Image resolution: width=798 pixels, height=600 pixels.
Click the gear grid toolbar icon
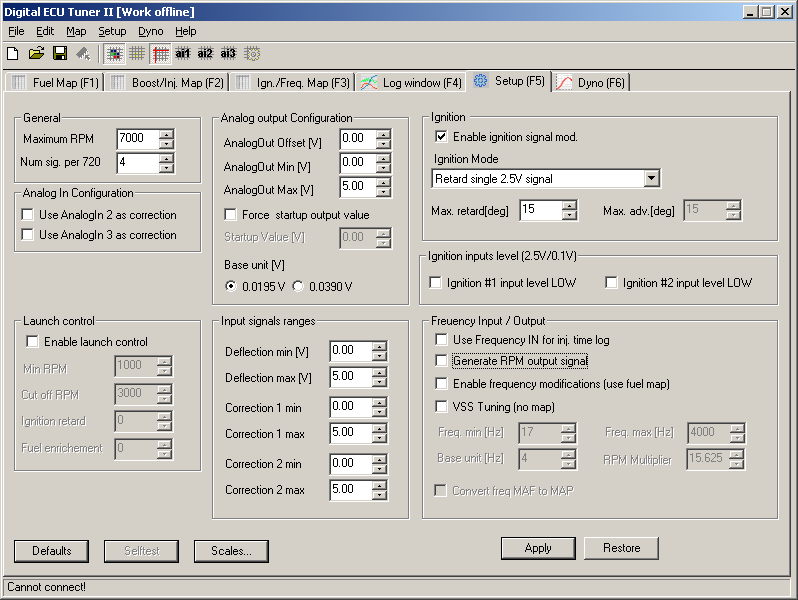(x=252, y=53)
